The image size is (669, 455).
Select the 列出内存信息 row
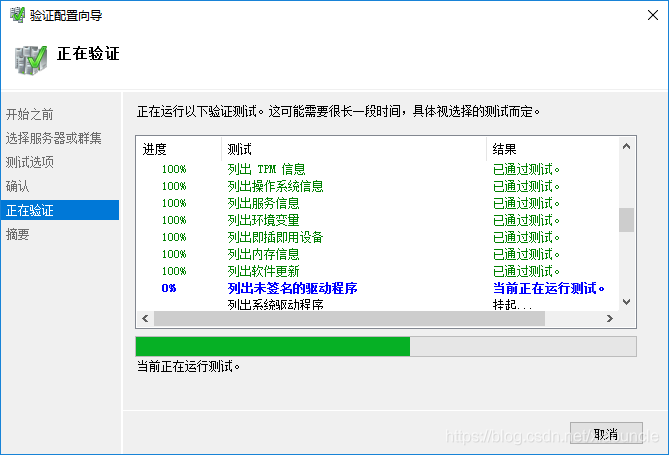[378, 254]
